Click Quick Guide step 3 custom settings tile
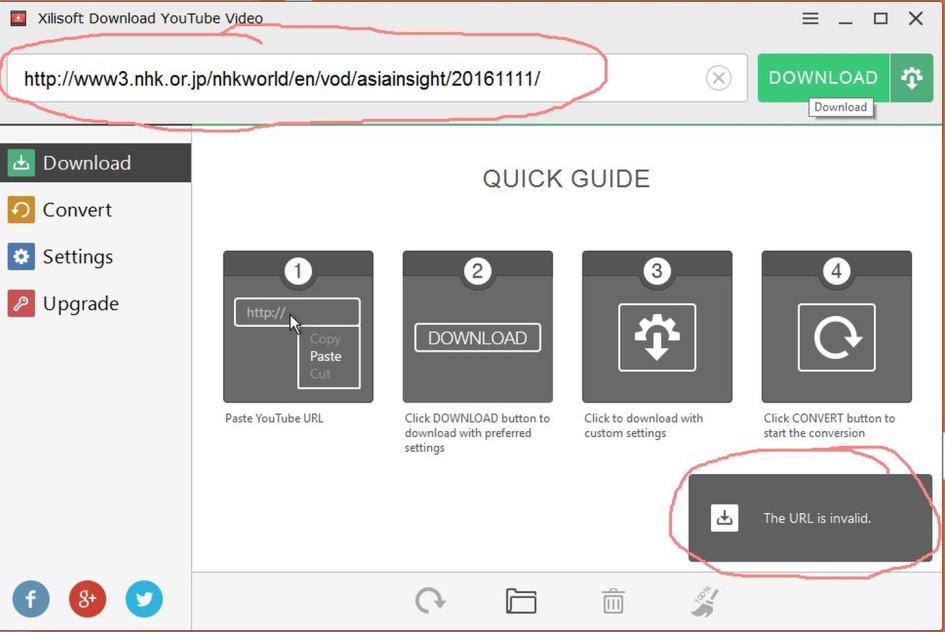945x632 pixels. [x=658, y=327]
